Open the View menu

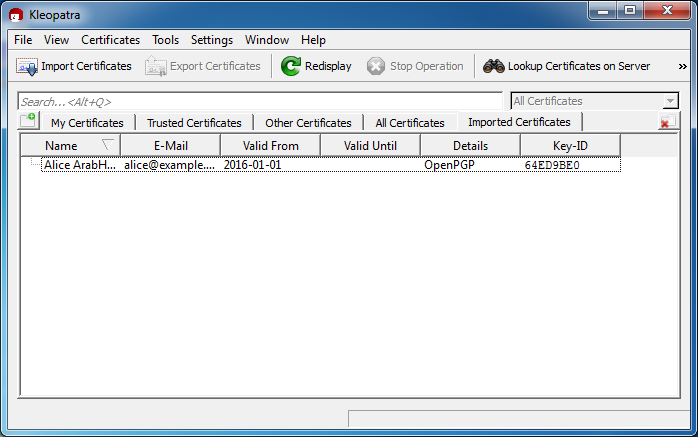[x=57, y=40]
